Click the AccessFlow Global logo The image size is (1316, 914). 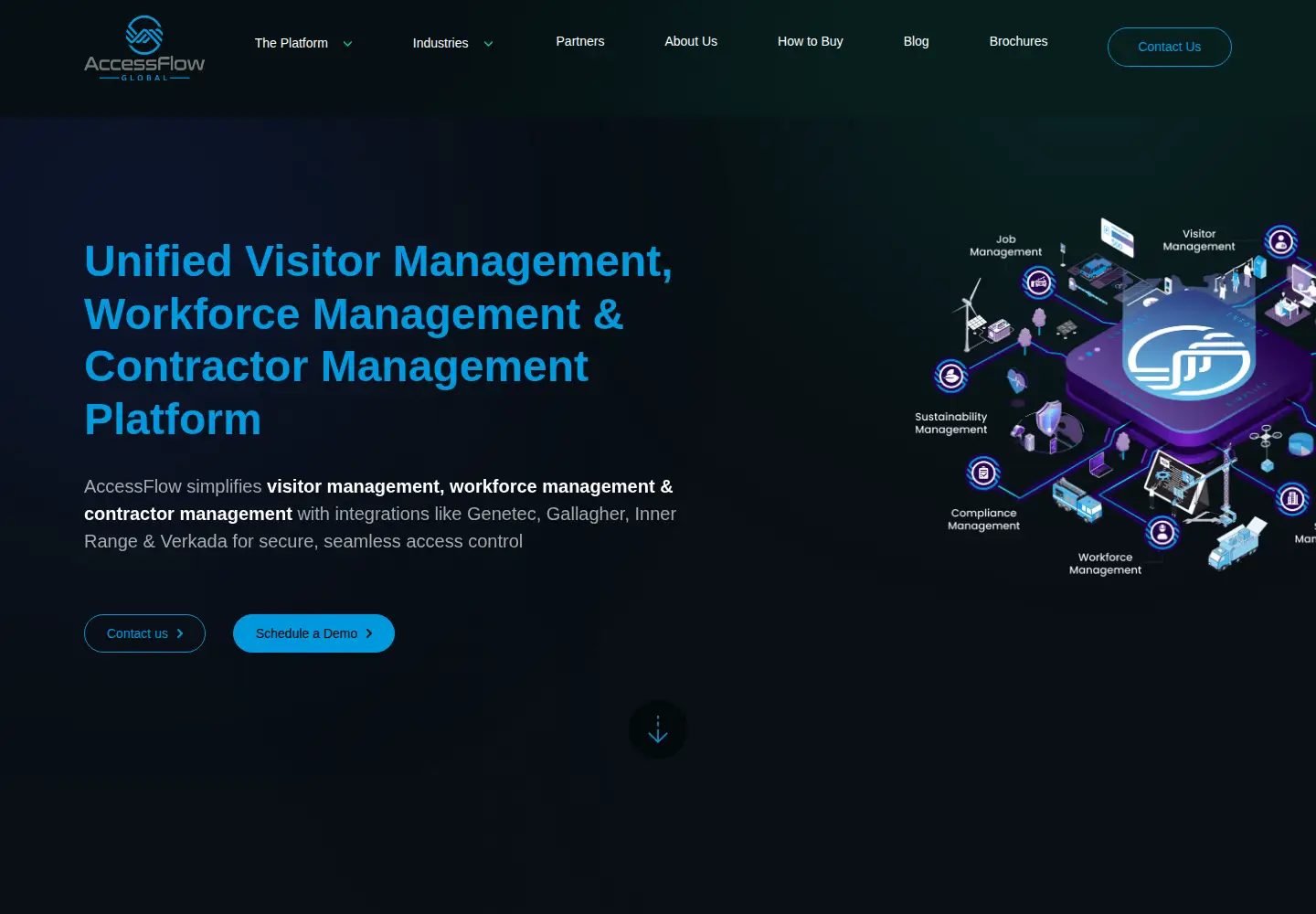(x=144, y=48)
